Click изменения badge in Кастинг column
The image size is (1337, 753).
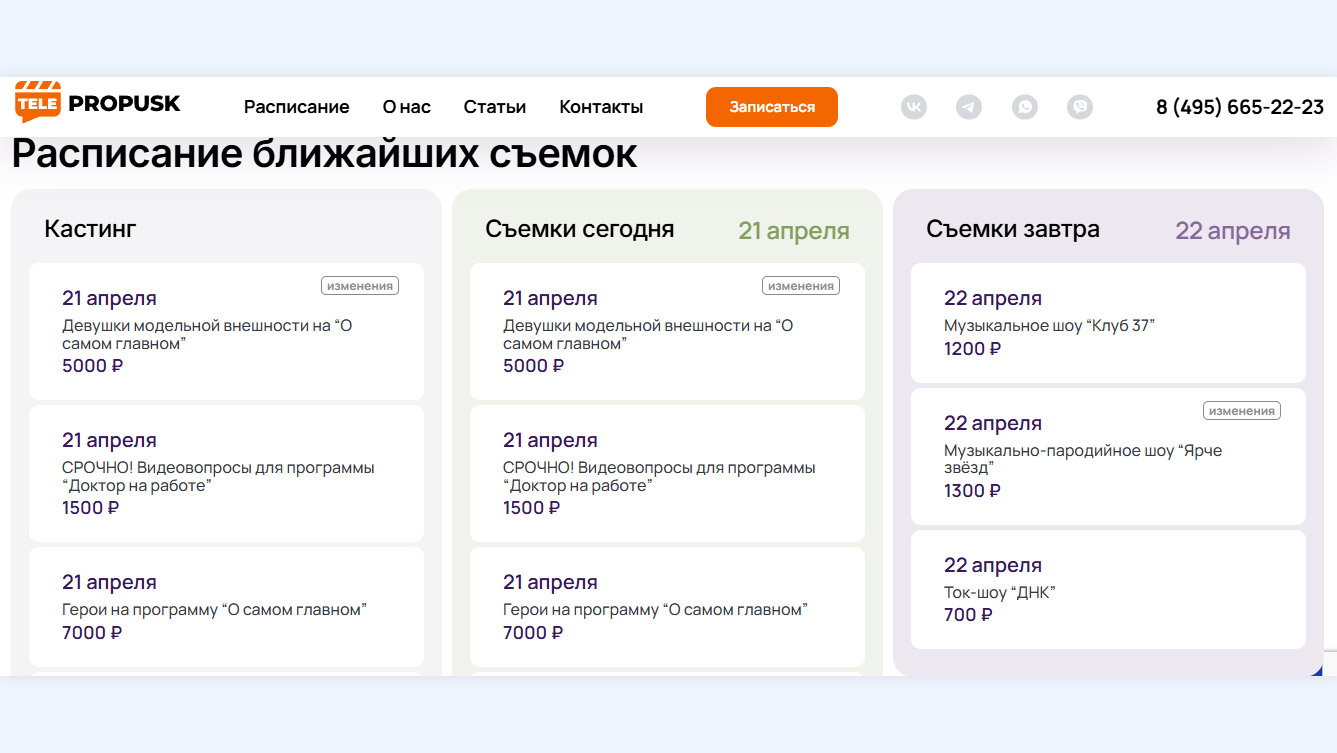360,286
